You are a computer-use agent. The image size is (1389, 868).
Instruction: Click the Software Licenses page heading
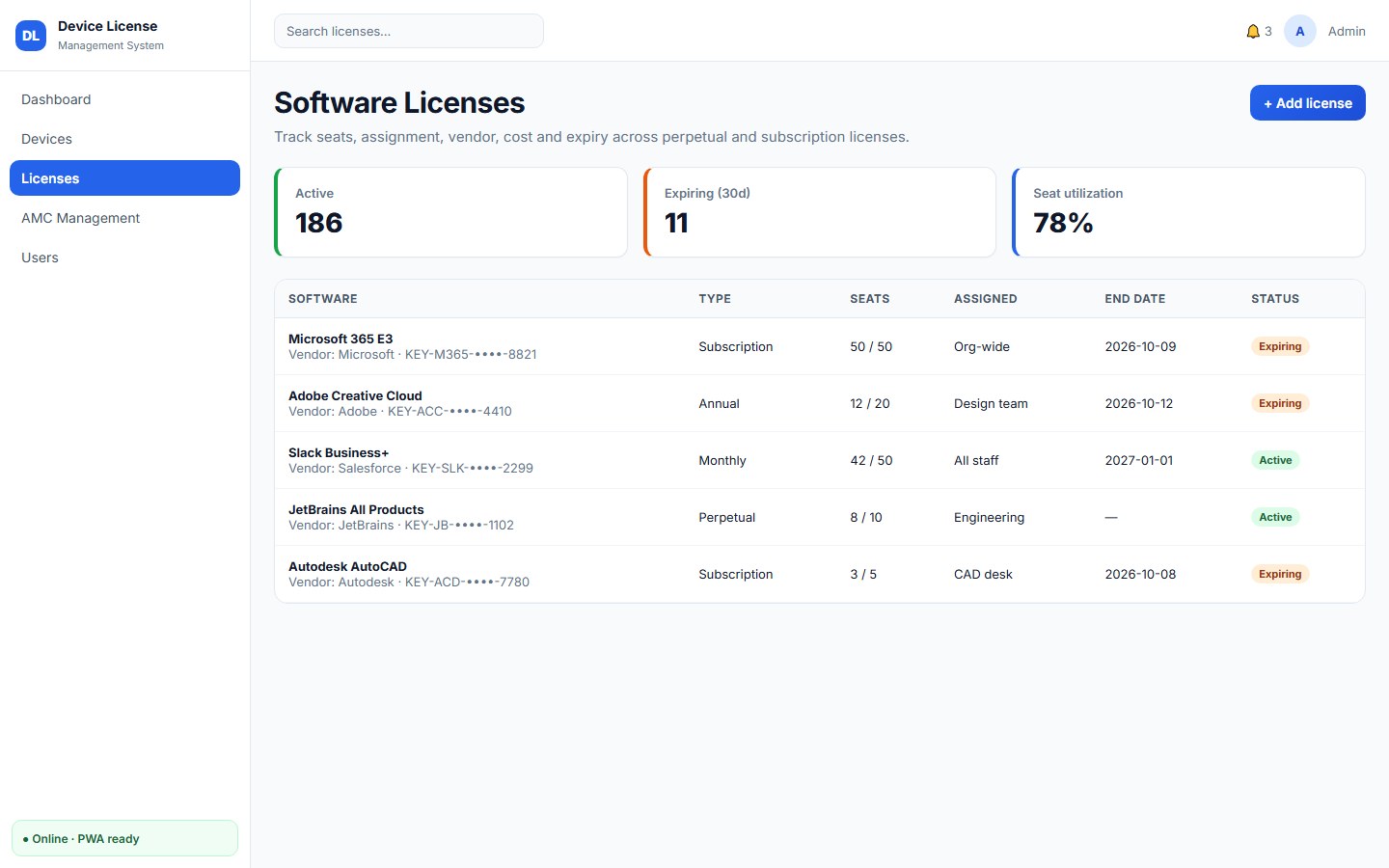pos(399,102)
